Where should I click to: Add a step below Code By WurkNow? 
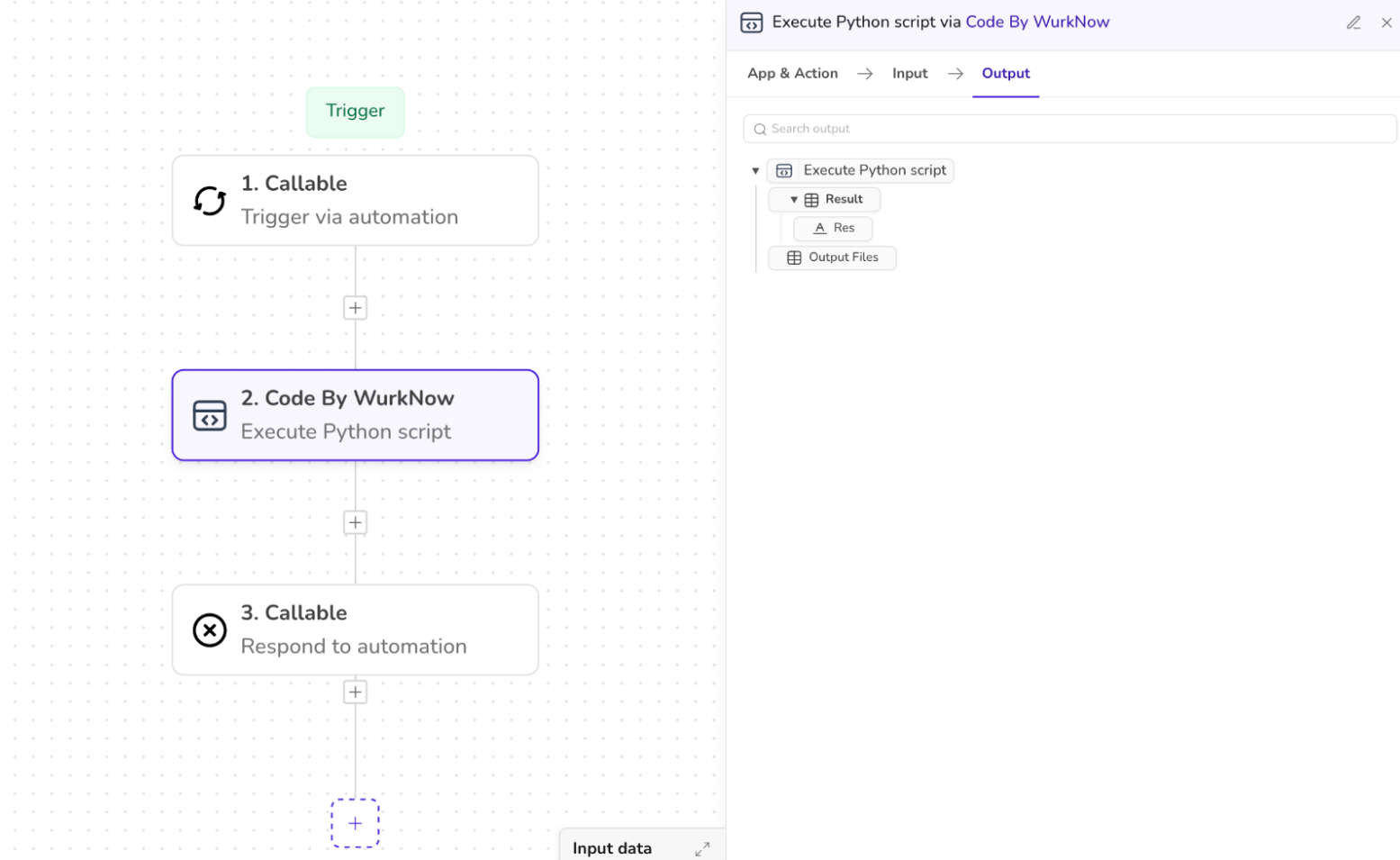click(x=356, y=522)
